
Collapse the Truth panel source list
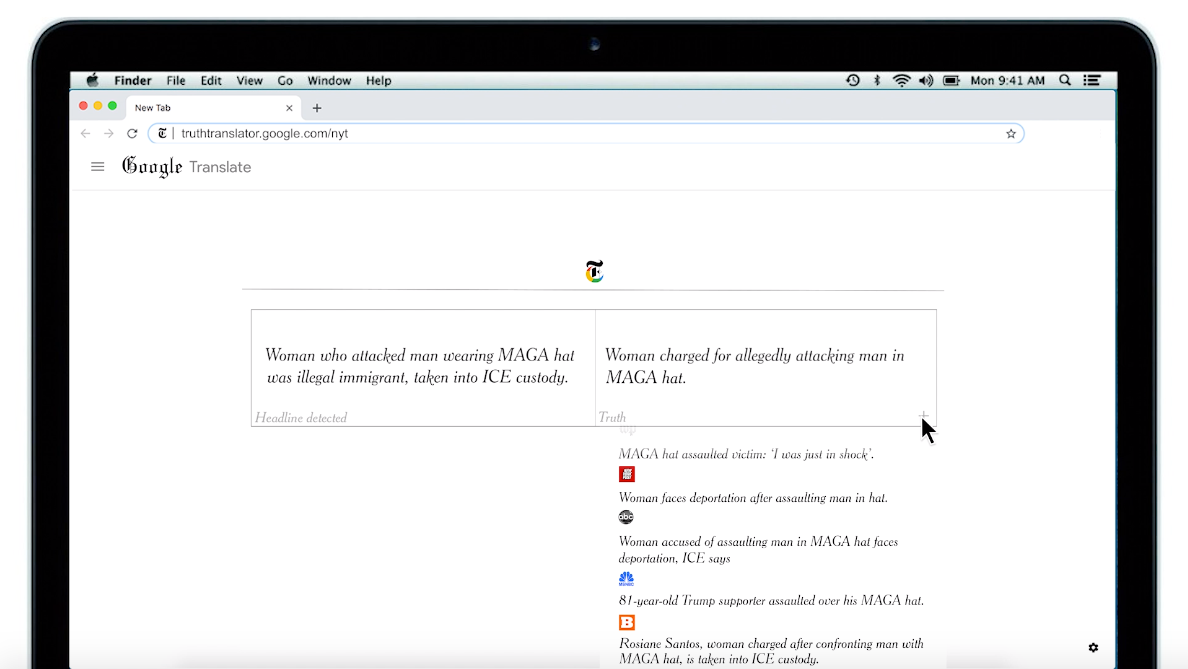tap(924, 416)
